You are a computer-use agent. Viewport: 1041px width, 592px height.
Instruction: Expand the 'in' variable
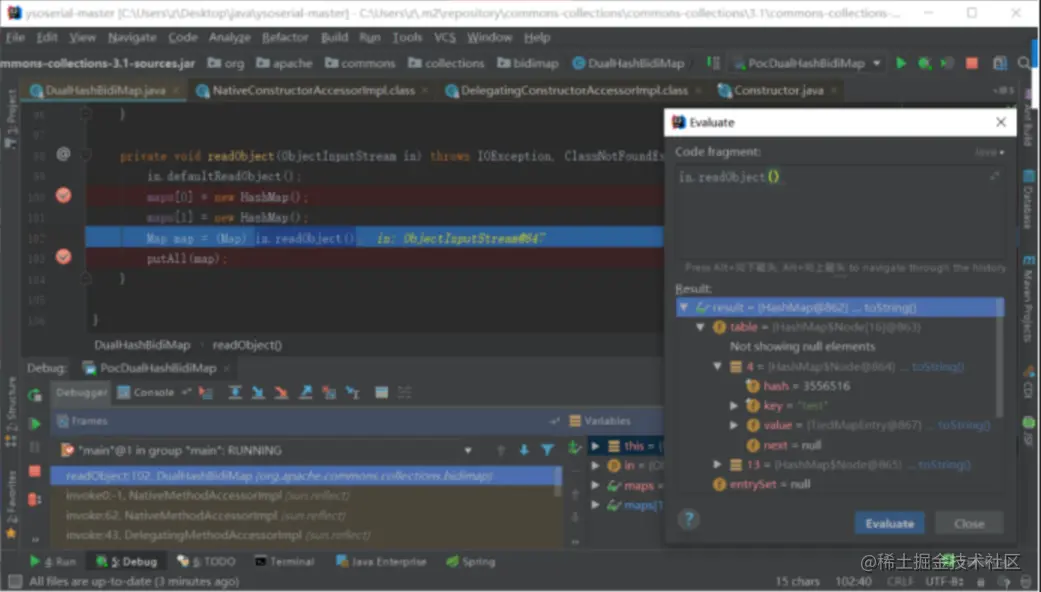pyautogui.click(x=596, y=466)
